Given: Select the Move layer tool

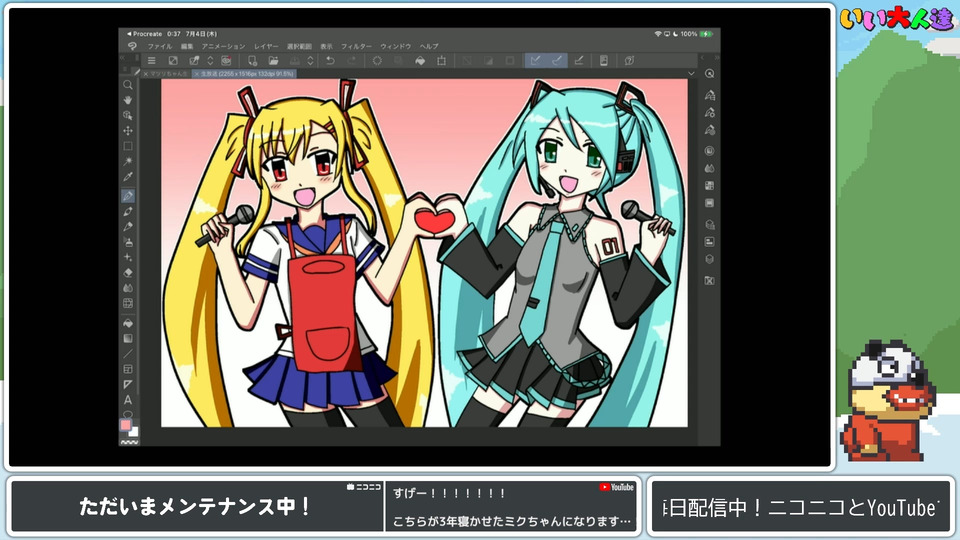Looking at the screenshot, I should click(127, 130).
